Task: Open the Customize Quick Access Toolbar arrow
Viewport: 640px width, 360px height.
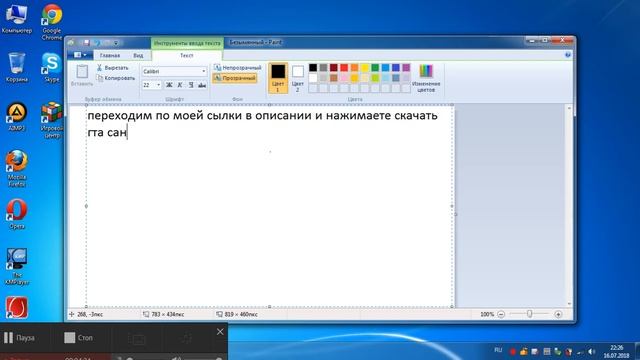Action: [x=116, y=43]
